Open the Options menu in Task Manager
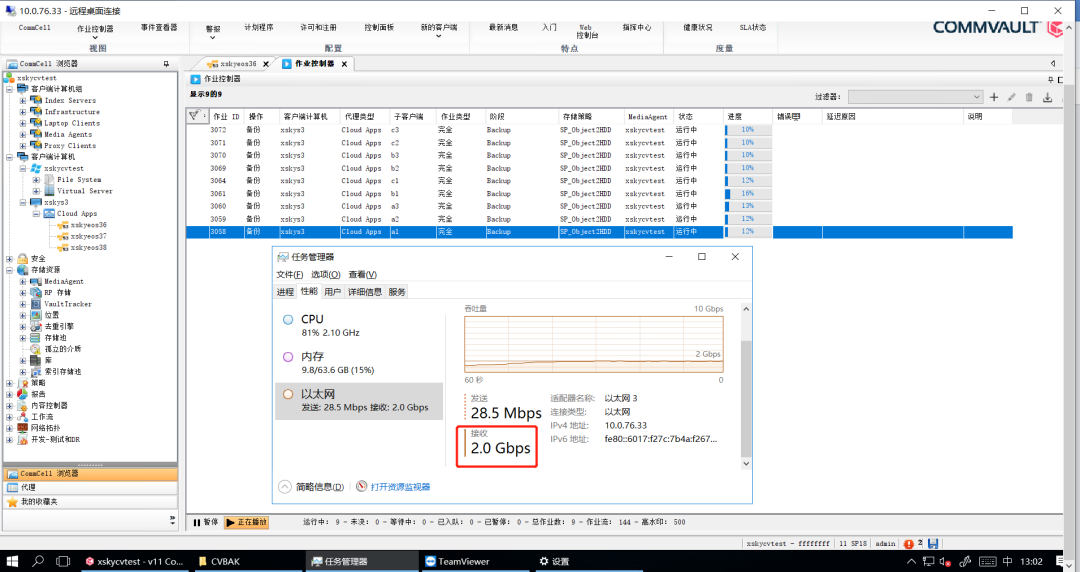Image resolution: width=1080 pixels, height=572 pixels. tap(325, 275)
